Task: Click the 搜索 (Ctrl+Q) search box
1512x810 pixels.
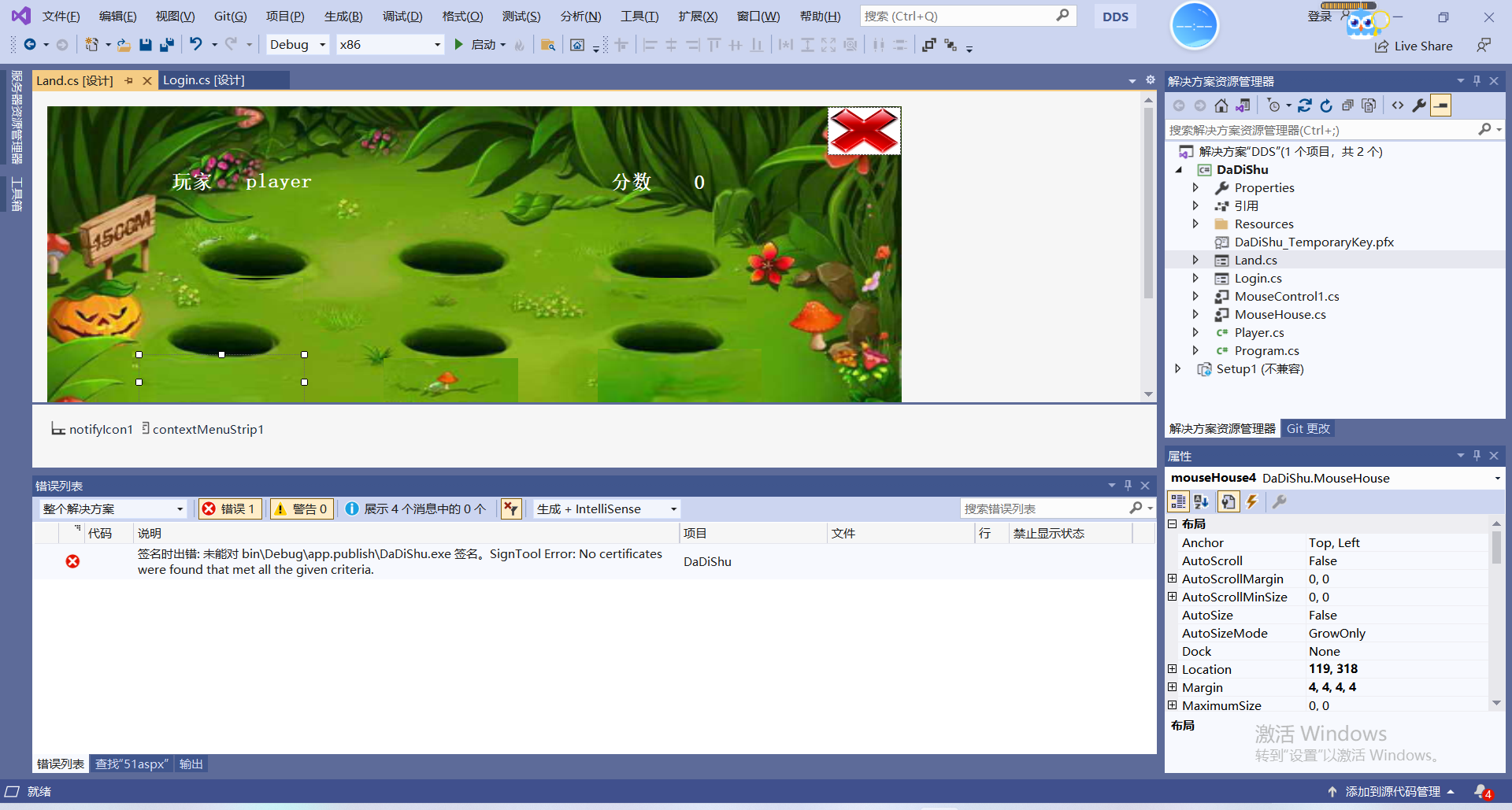Action: (967, 16)
